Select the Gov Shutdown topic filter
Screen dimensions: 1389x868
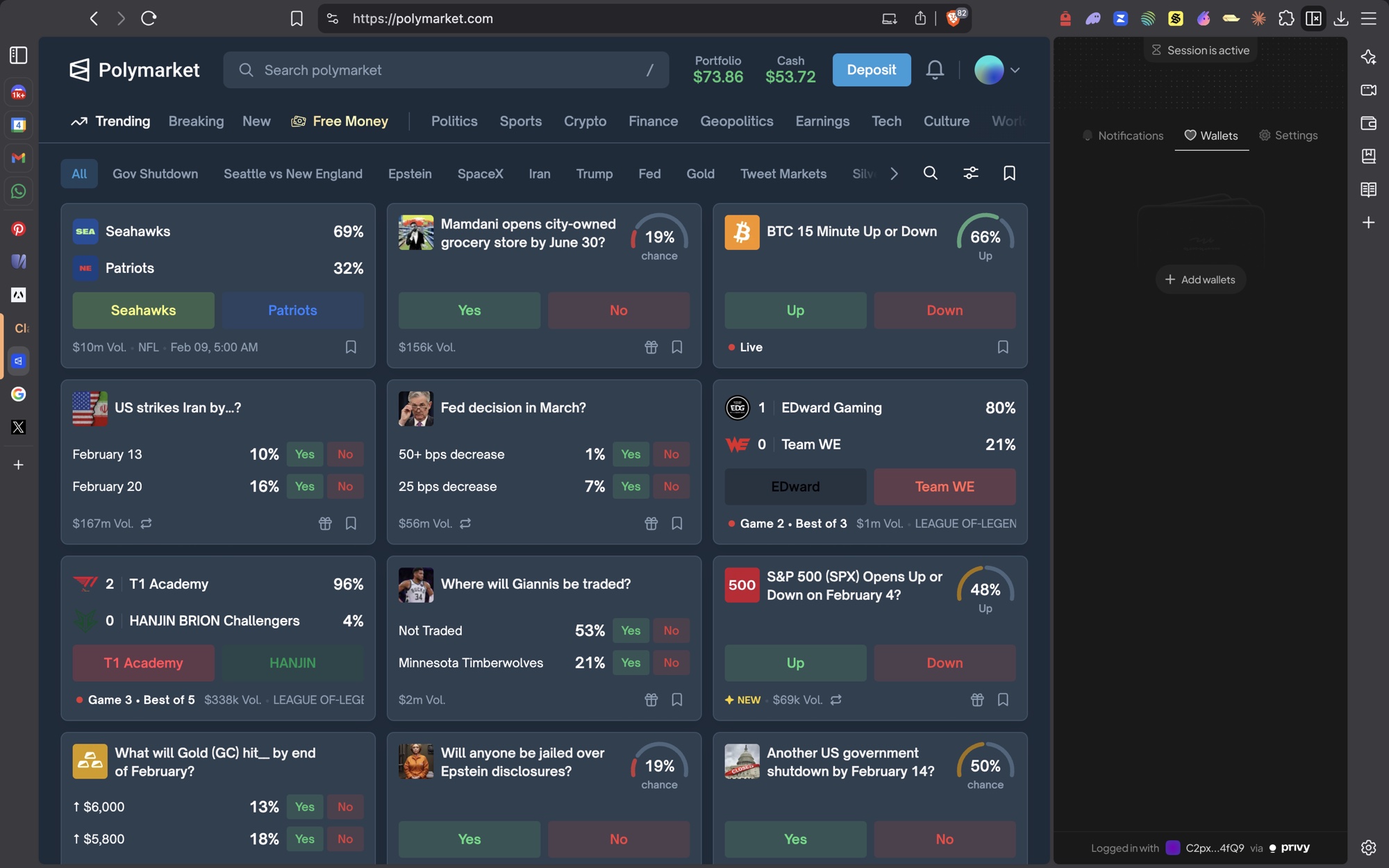[x=155, y=174]
